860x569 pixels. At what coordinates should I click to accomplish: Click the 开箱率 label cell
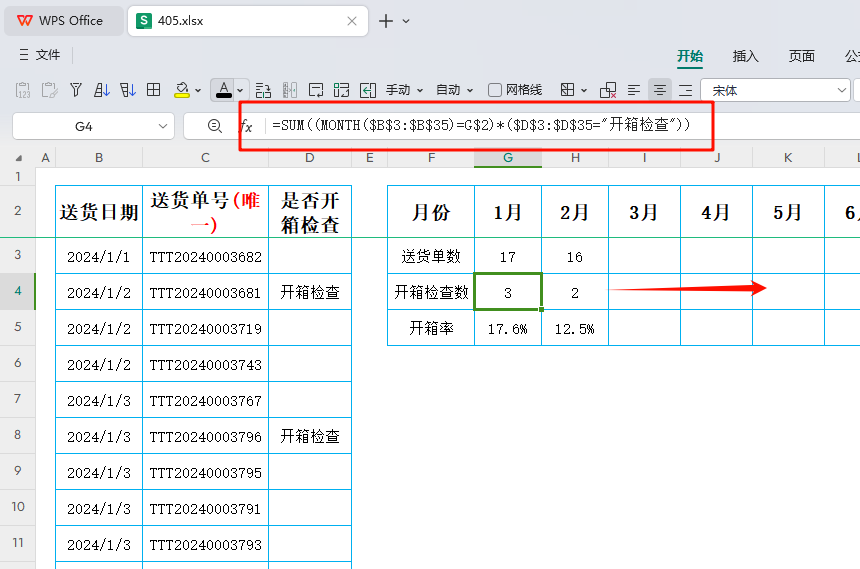coord(431,328)
